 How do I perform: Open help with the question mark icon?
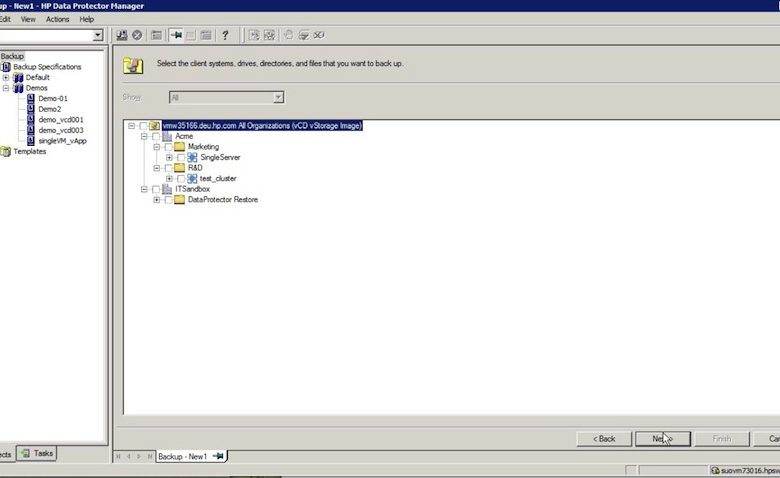tap(225, 35)
